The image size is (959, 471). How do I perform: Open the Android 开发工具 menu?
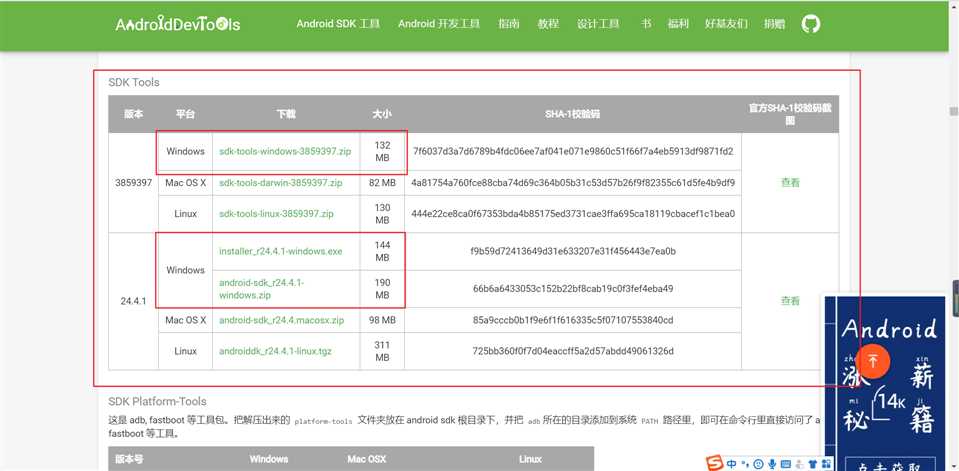pos(439,24)
